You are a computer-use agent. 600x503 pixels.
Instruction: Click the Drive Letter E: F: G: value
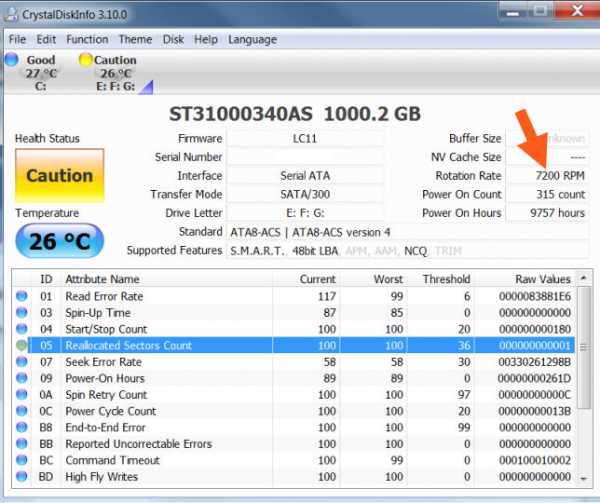305,213
